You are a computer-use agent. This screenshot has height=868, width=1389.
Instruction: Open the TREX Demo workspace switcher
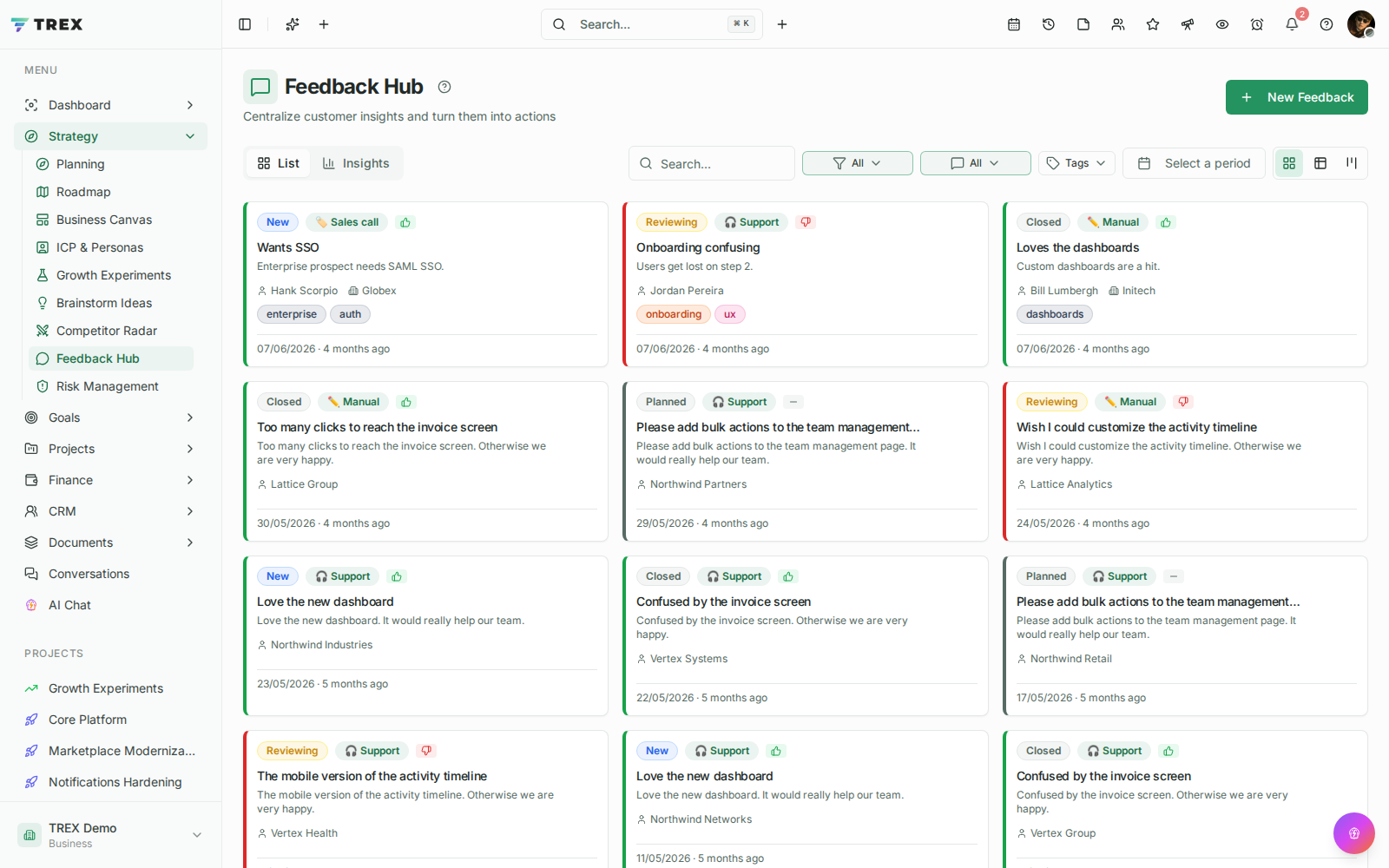(x=110, y=835)
